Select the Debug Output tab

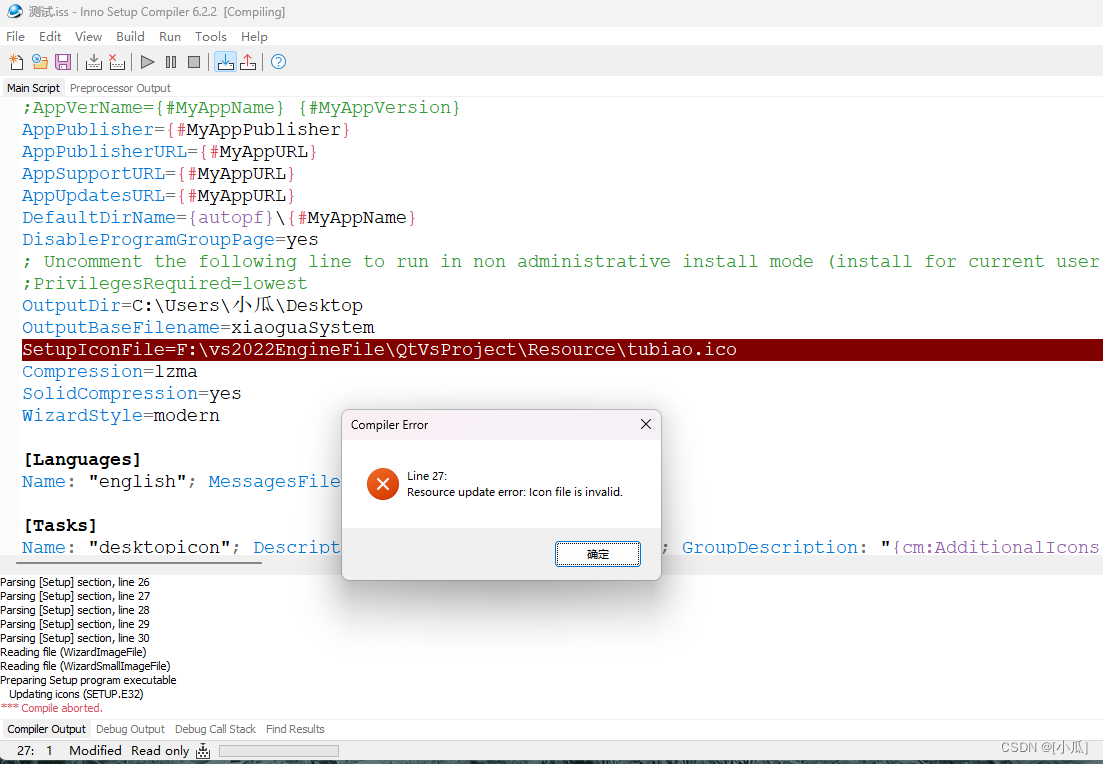(130, 729)
